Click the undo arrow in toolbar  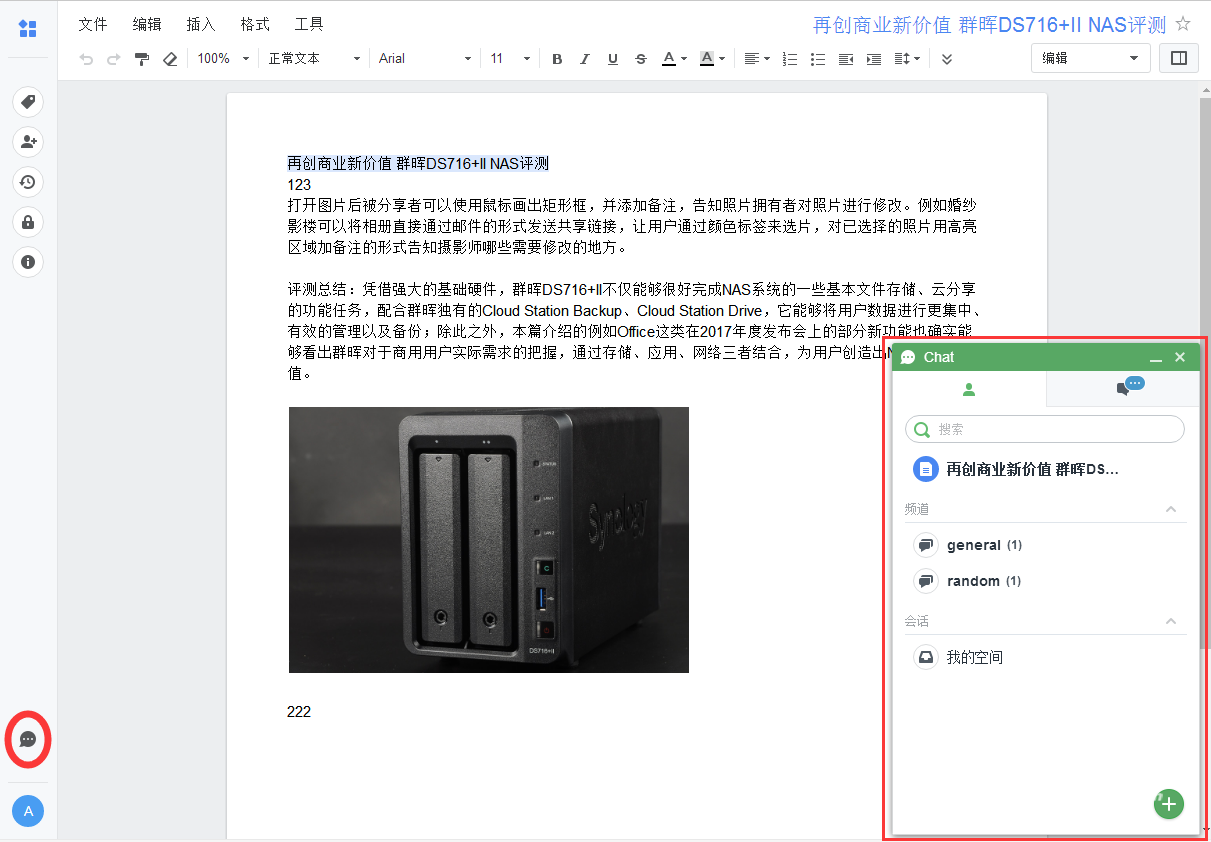[x=86, y=59]
